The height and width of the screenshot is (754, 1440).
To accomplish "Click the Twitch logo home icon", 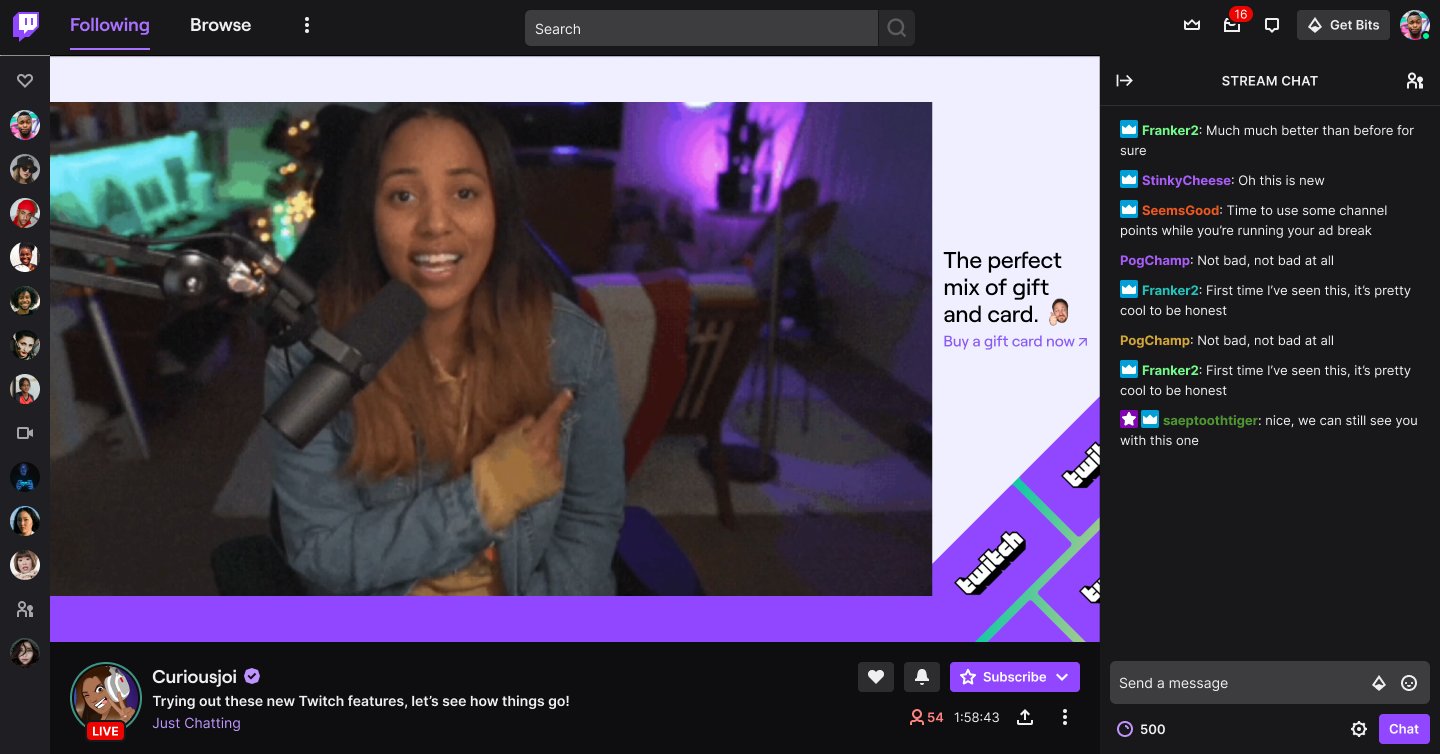I will (x=26, y=26).
